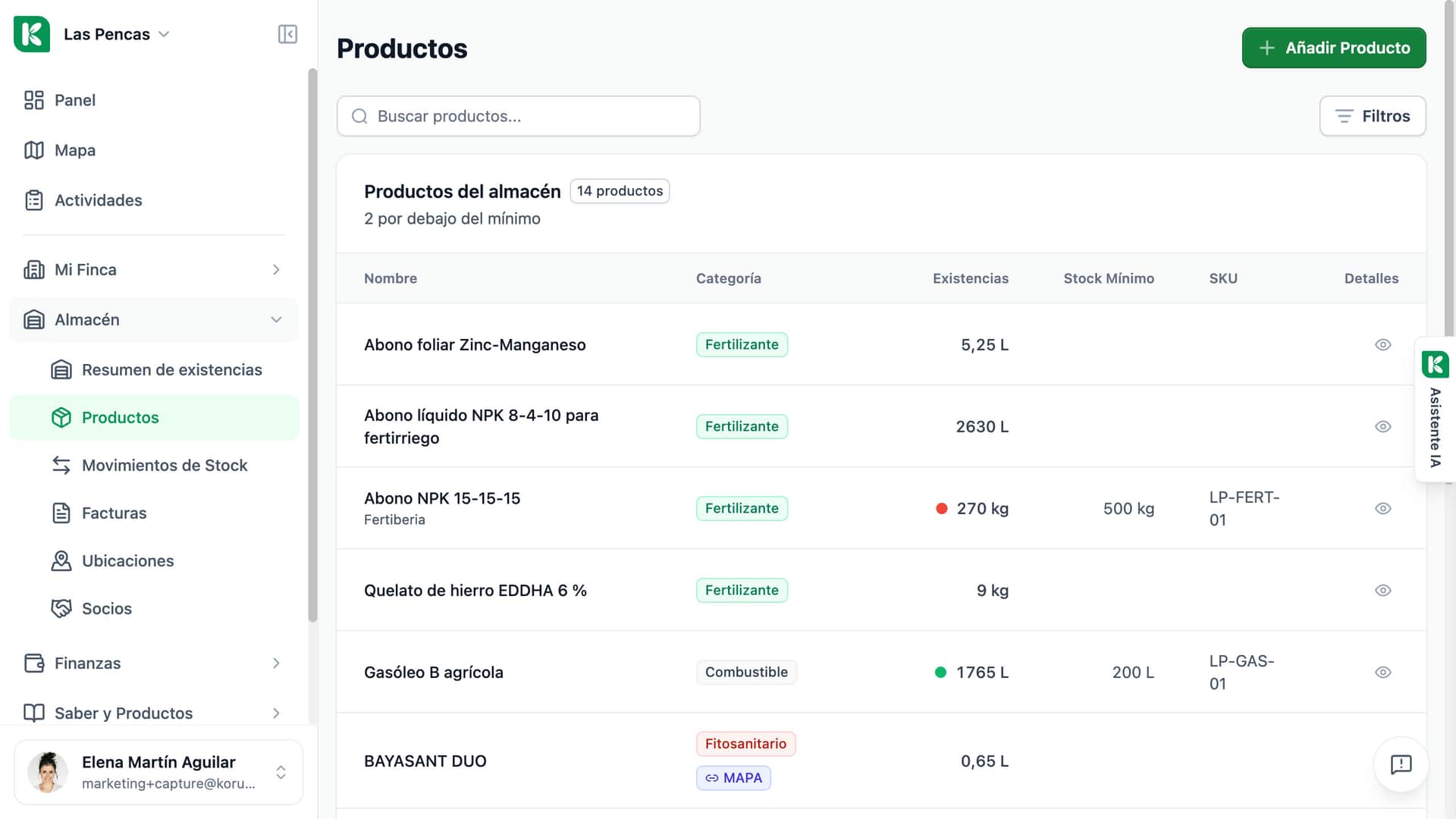
Task: Click the Existencias column header
Action: coord(971,278)
